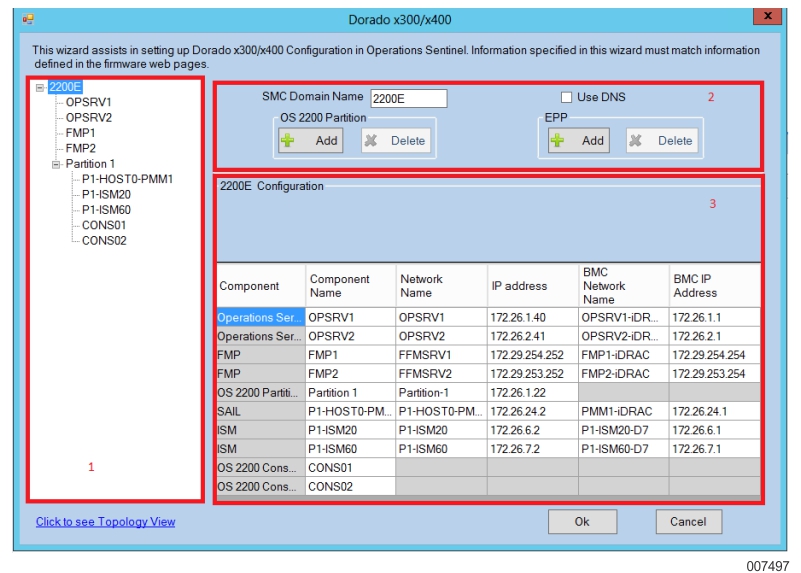Click the BMC Network Name column header
Viewport: 801px width, 573px height.
click(x=624, y=285)
